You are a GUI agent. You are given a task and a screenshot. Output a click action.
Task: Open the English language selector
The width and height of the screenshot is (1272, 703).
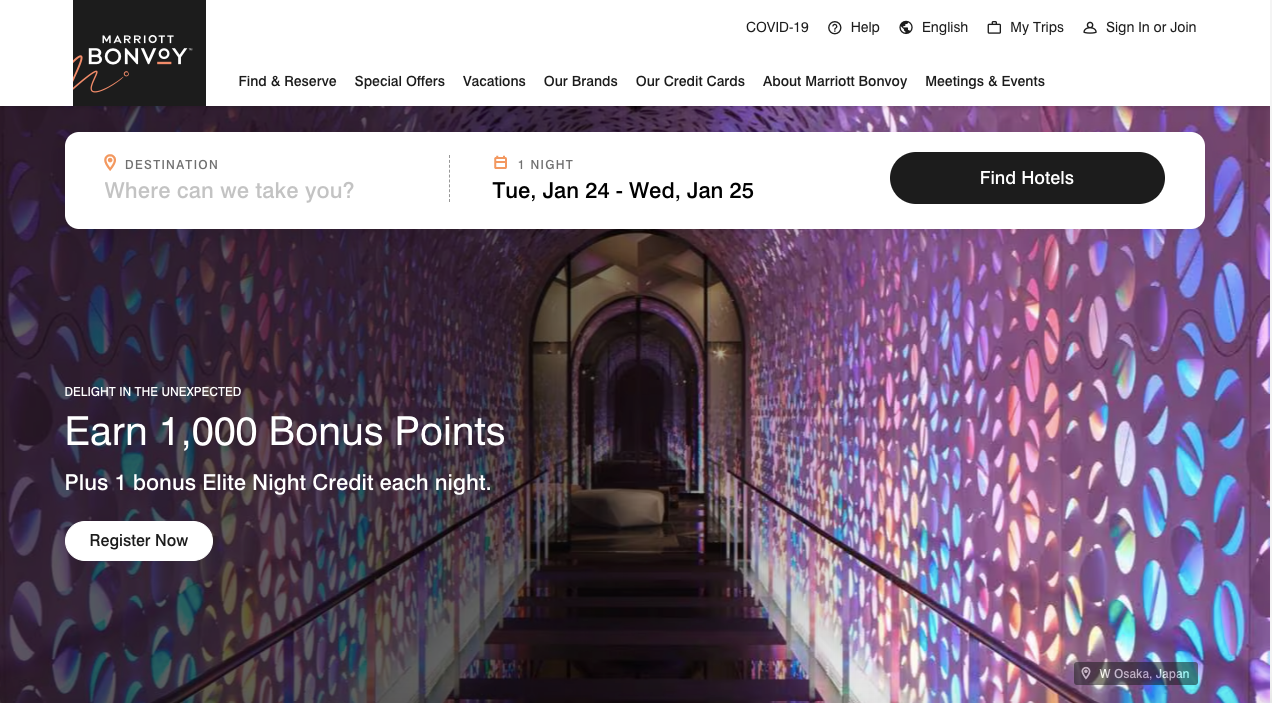(x=934, y=28)
